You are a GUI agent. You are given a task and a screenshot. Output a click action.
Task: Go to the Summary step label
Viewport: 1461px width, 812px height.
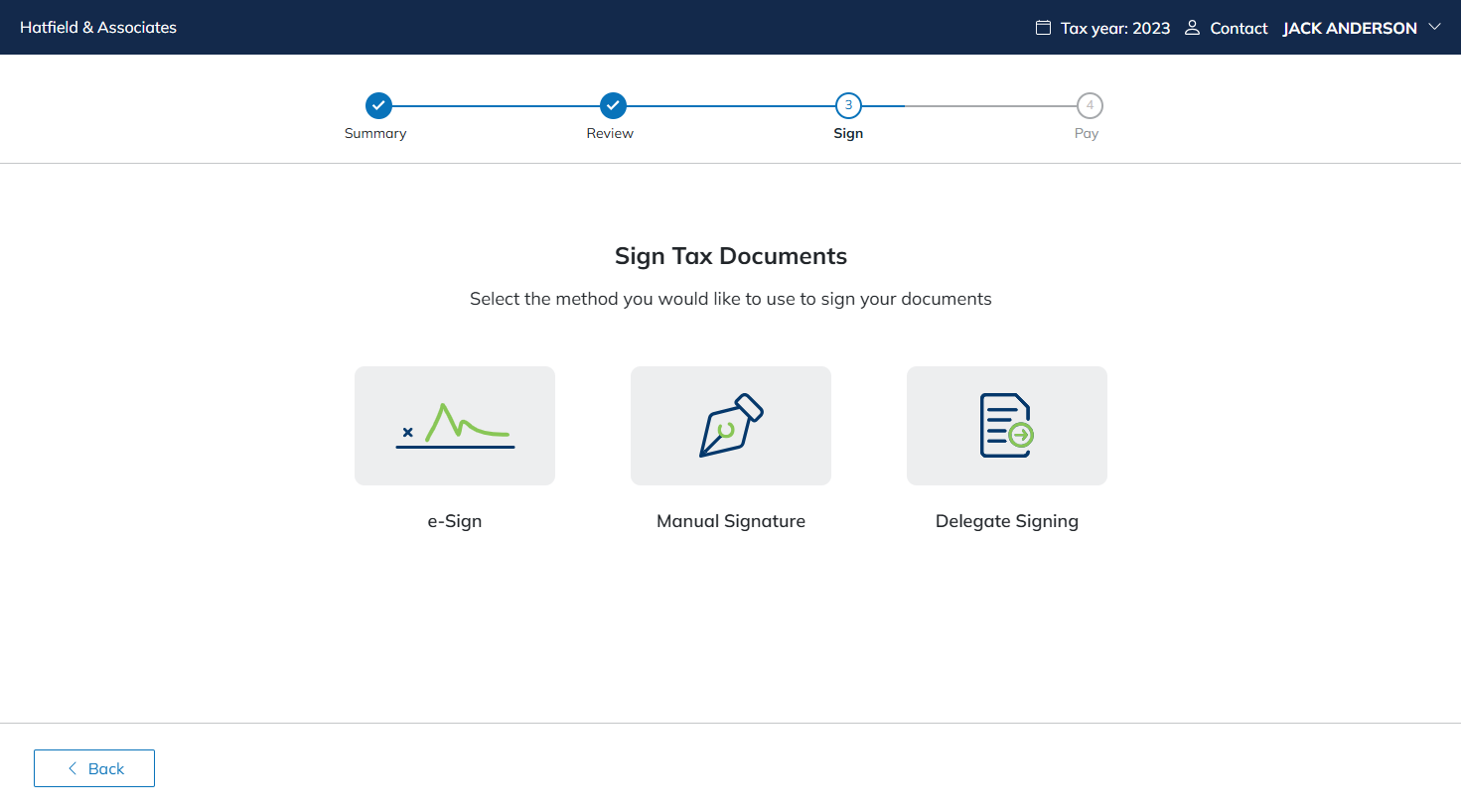(375, 133)
